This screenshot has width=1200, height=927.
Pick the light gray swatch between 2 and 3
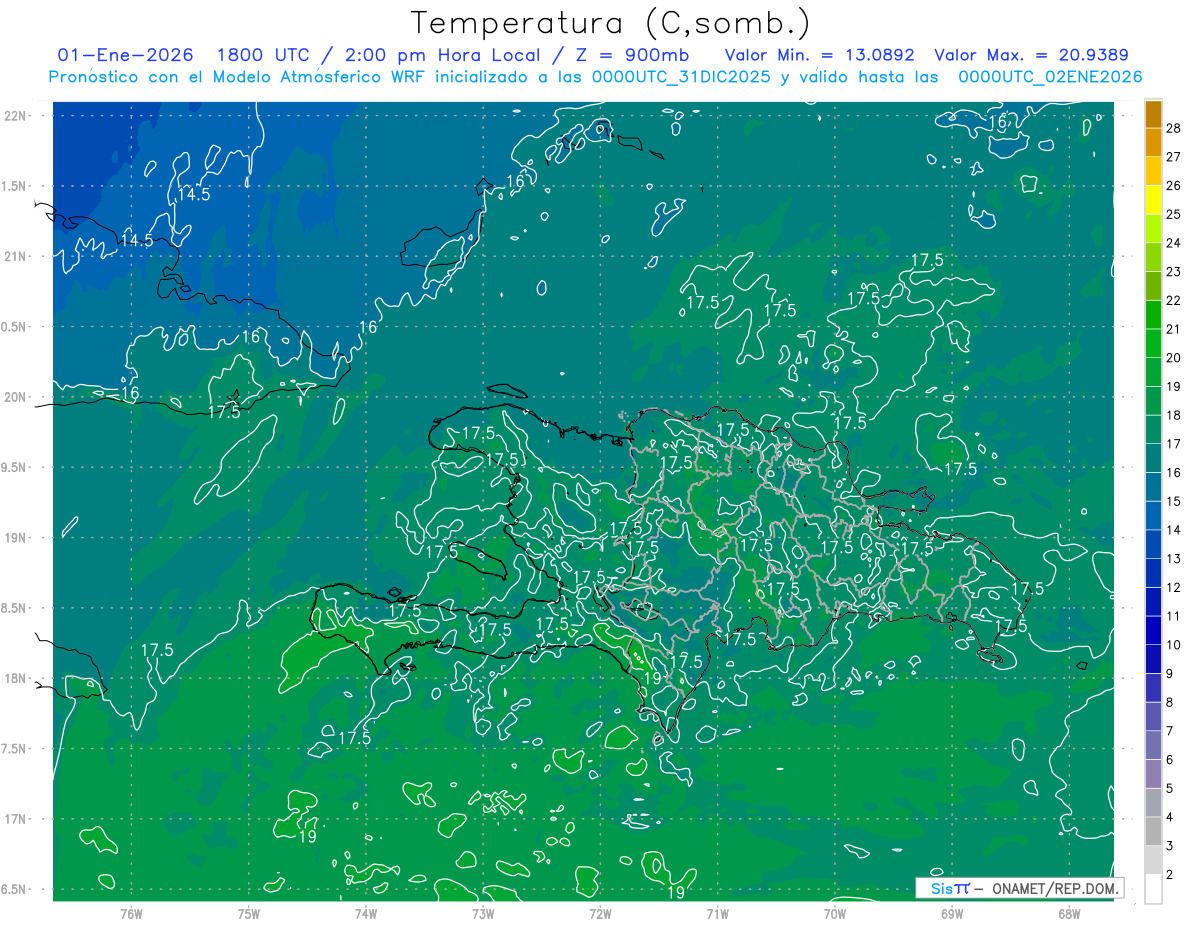(x=1153, y=860)
